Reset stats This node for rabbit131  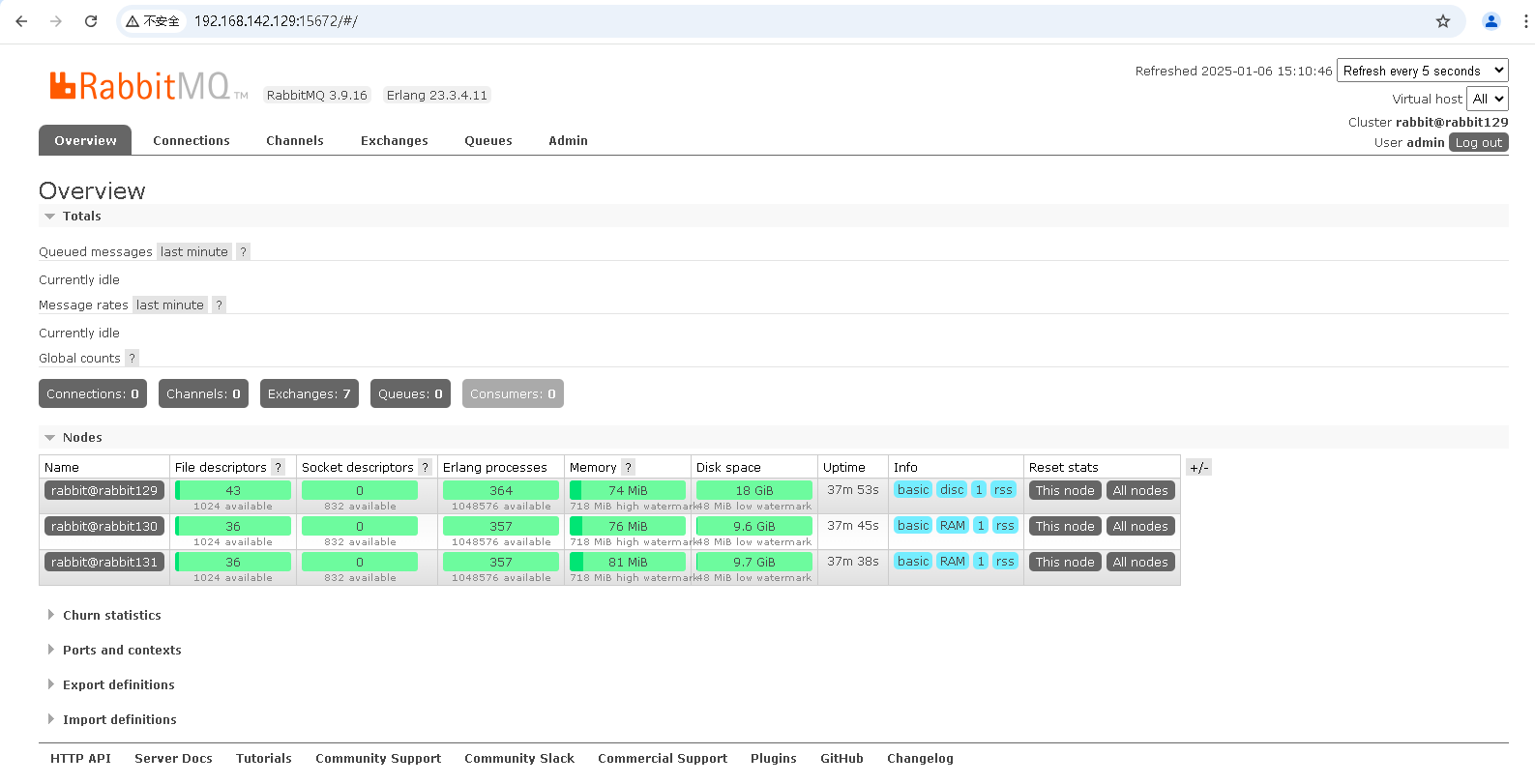(1065, 562)
